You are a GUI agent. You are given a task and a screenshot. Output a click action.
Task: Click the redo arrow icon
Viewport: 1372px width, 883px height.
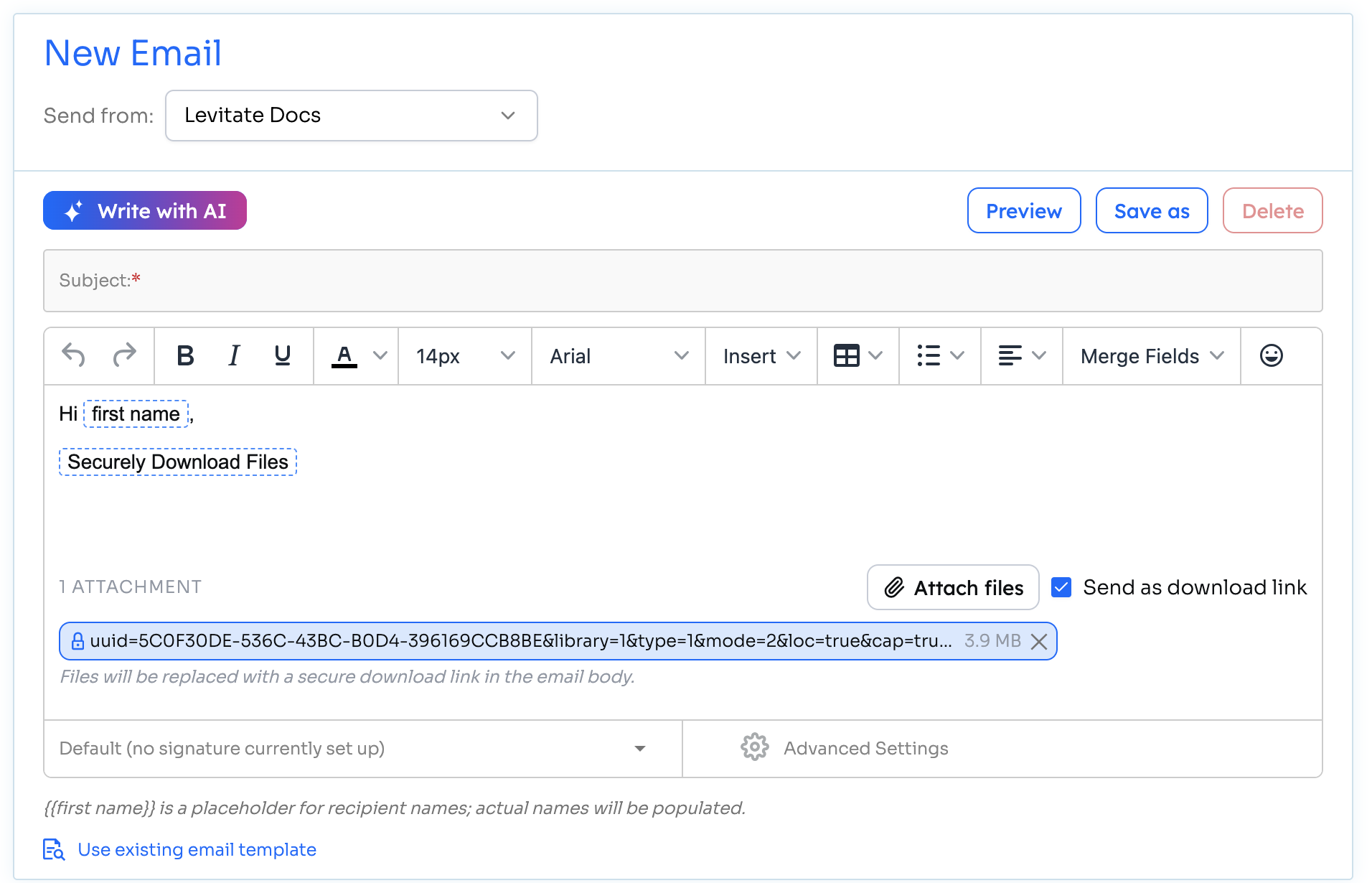coord(125,355)
